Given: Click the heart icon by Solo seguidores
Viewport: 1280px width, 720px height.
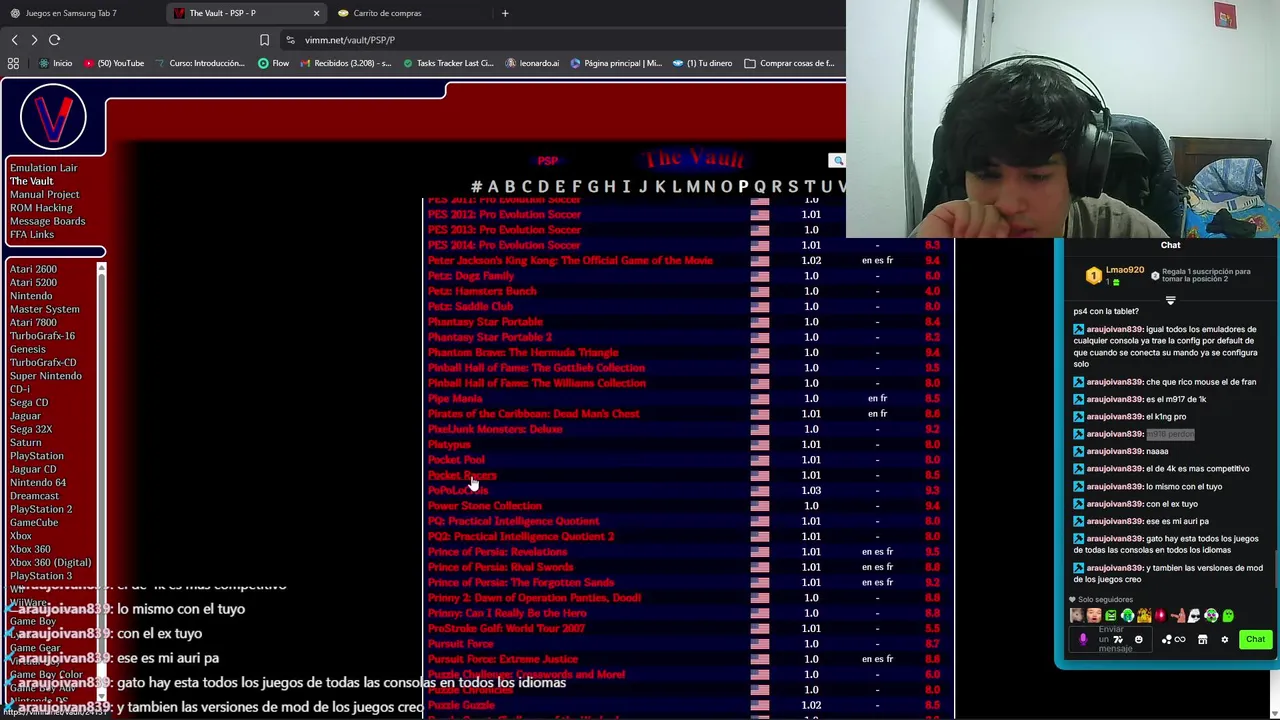Looking at the screenshot, I should [x=1073, y=600].
